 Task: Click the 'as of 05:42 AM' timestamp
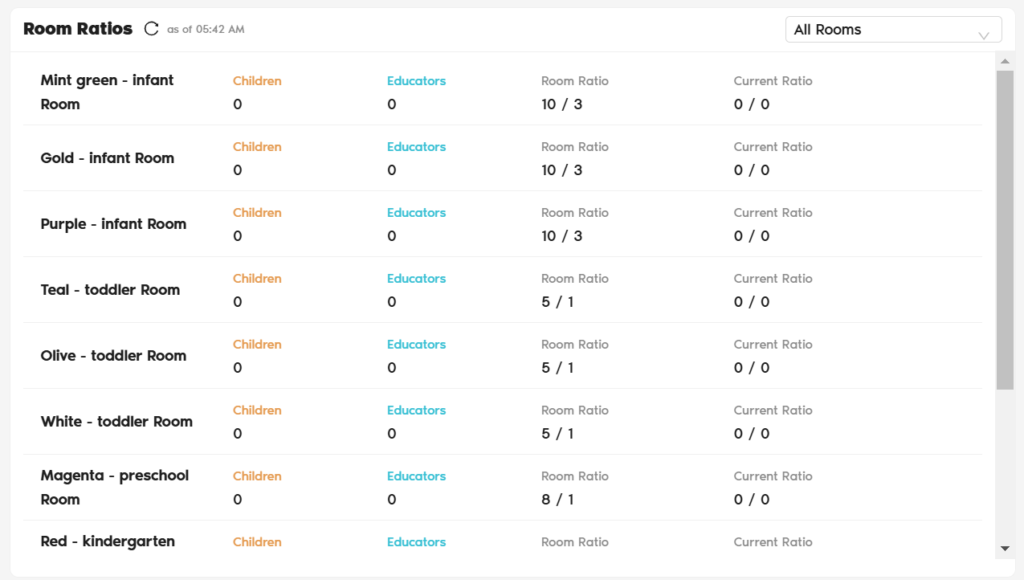[205, 30]
